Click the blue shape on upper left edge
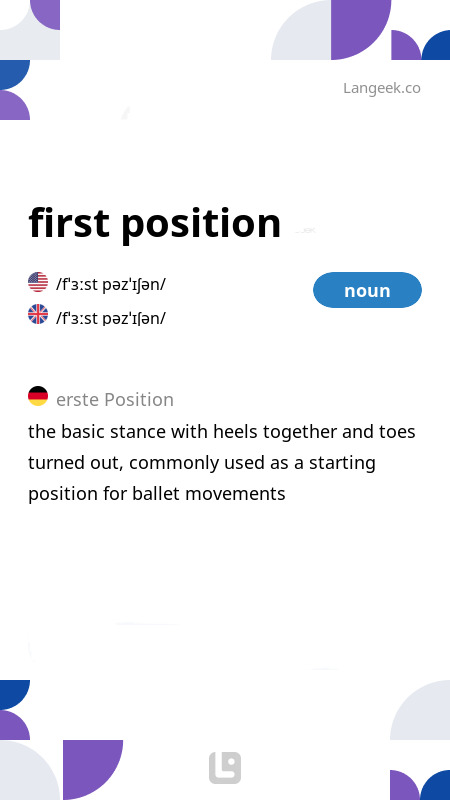 tap(14, 75)
